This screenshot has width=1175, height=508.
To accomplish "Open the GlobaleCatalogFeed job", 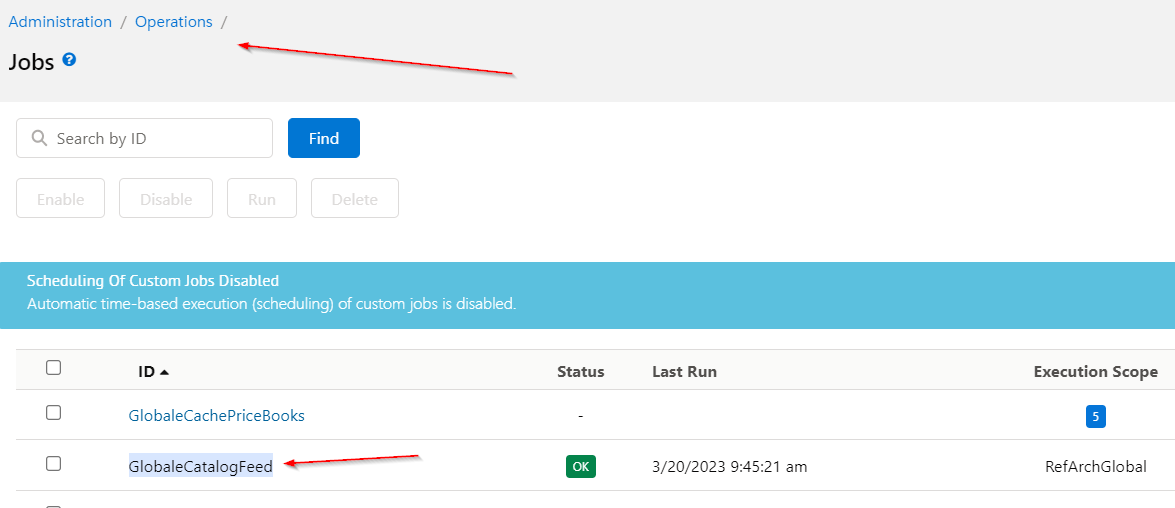I will [200, 466].
